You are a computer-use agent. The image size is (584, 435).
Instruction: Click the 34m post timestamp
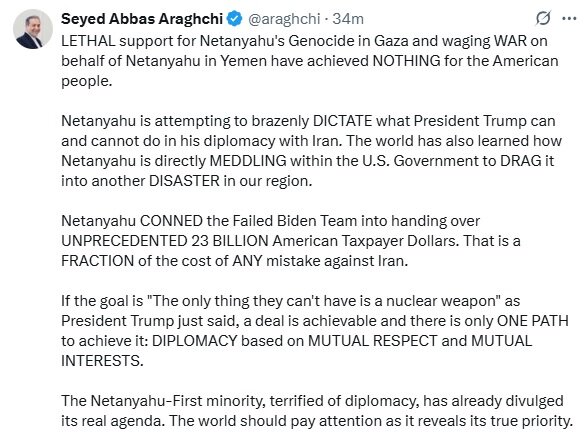click(x=348, y=19)
